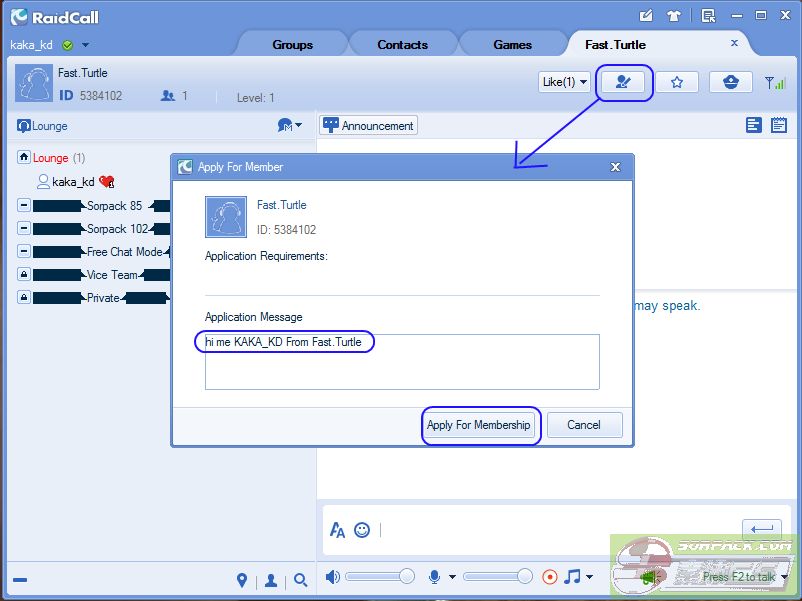Close the Fast.Turtle tab
This screenshot has height=601, width=802.
tap(734, 43)
